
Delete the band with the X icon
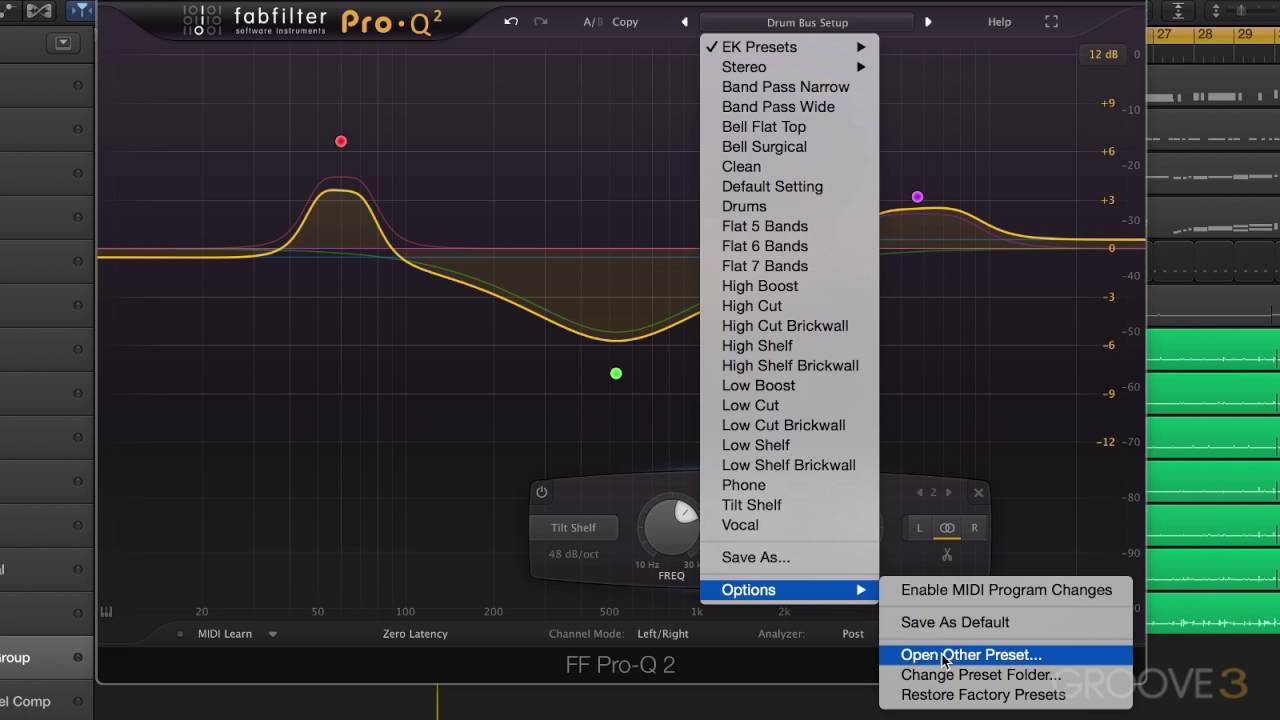click(x=978, y=492)
